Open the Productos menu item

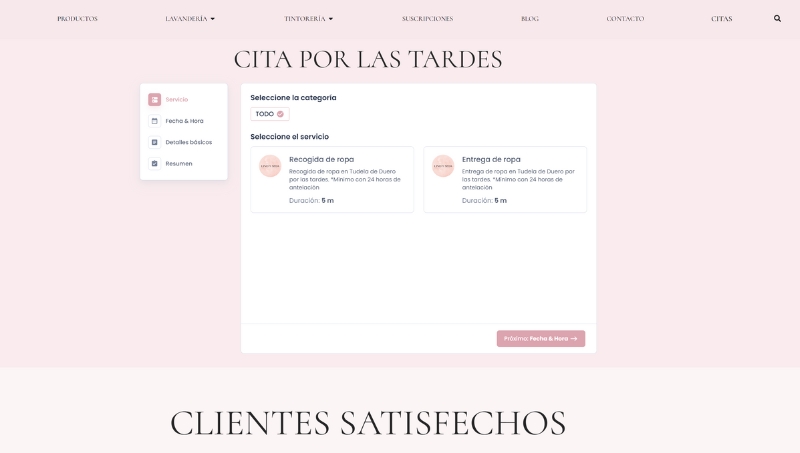[77, 18]
